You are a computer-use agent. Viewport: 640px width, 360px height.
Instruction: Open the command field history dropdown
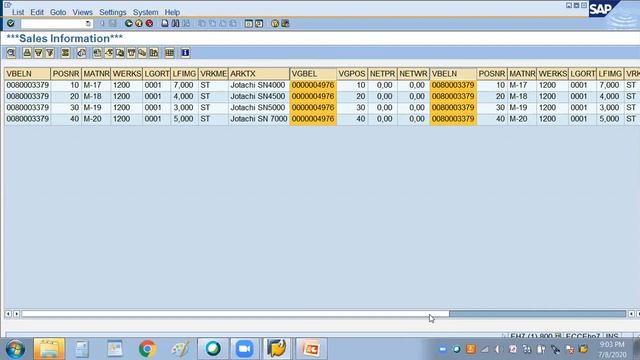point(88,24)
